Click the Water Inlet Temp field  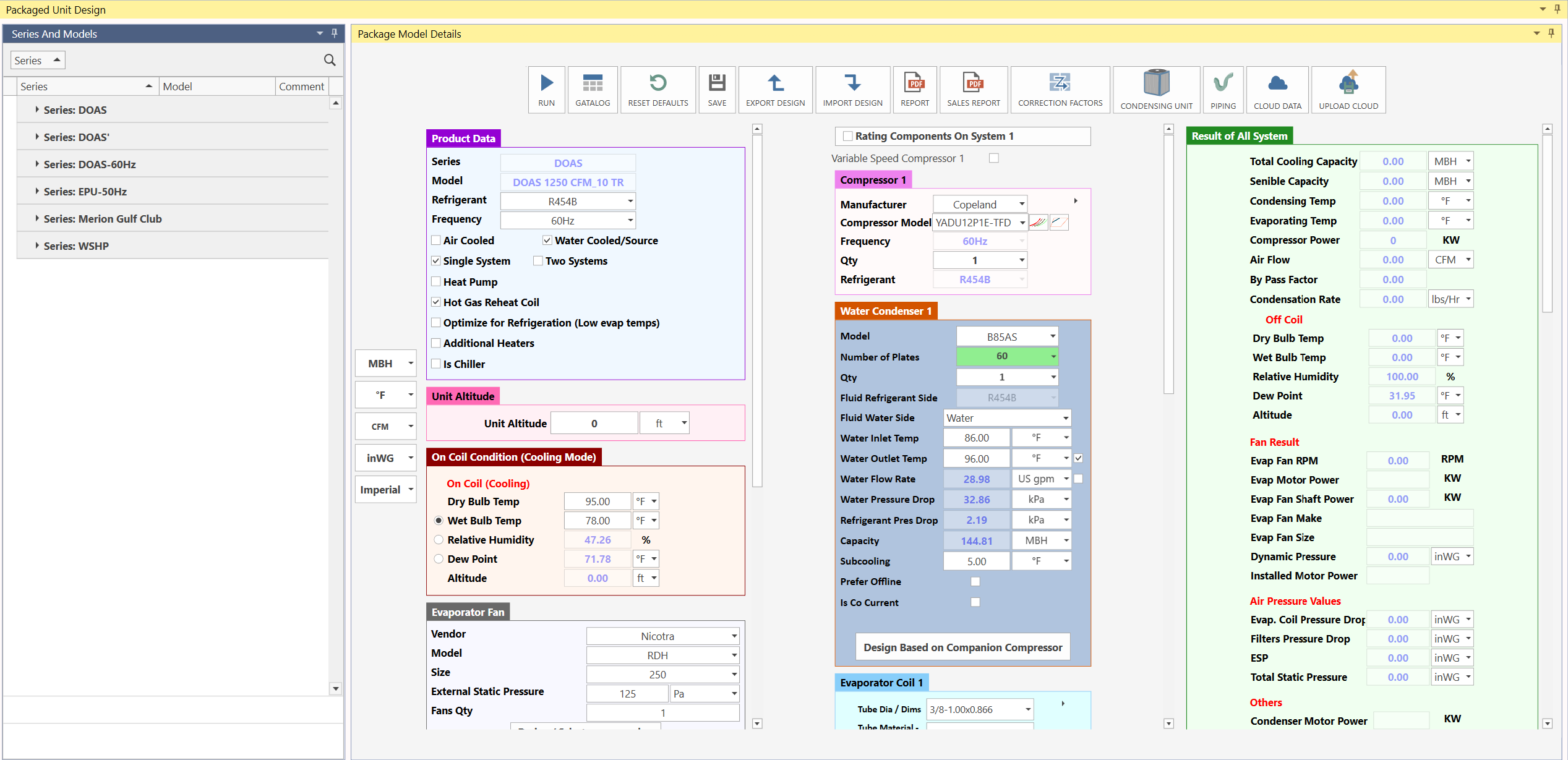[x=977, y=438]
